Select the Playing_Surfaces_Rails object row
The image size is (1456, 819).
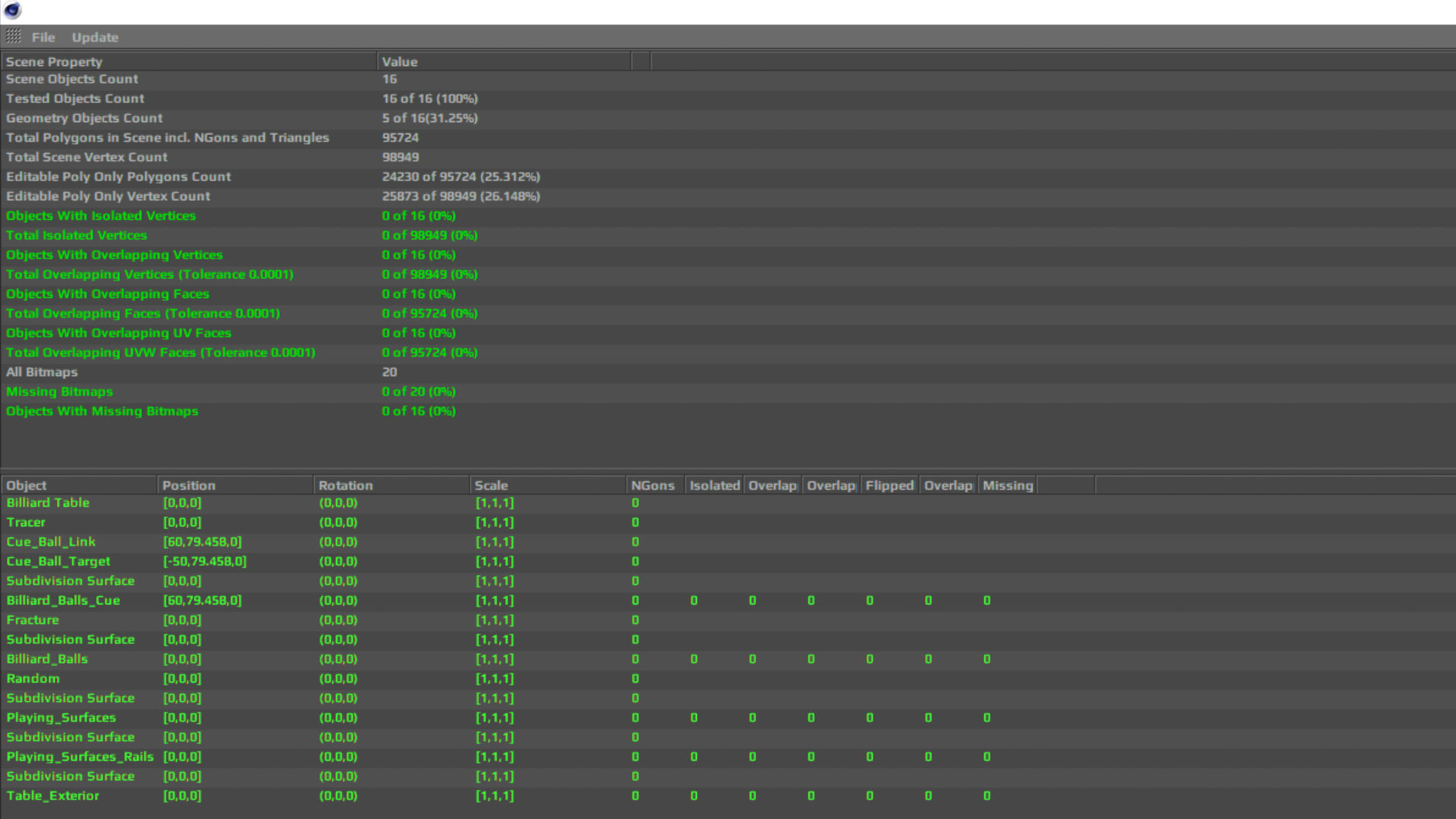[80, 757]
